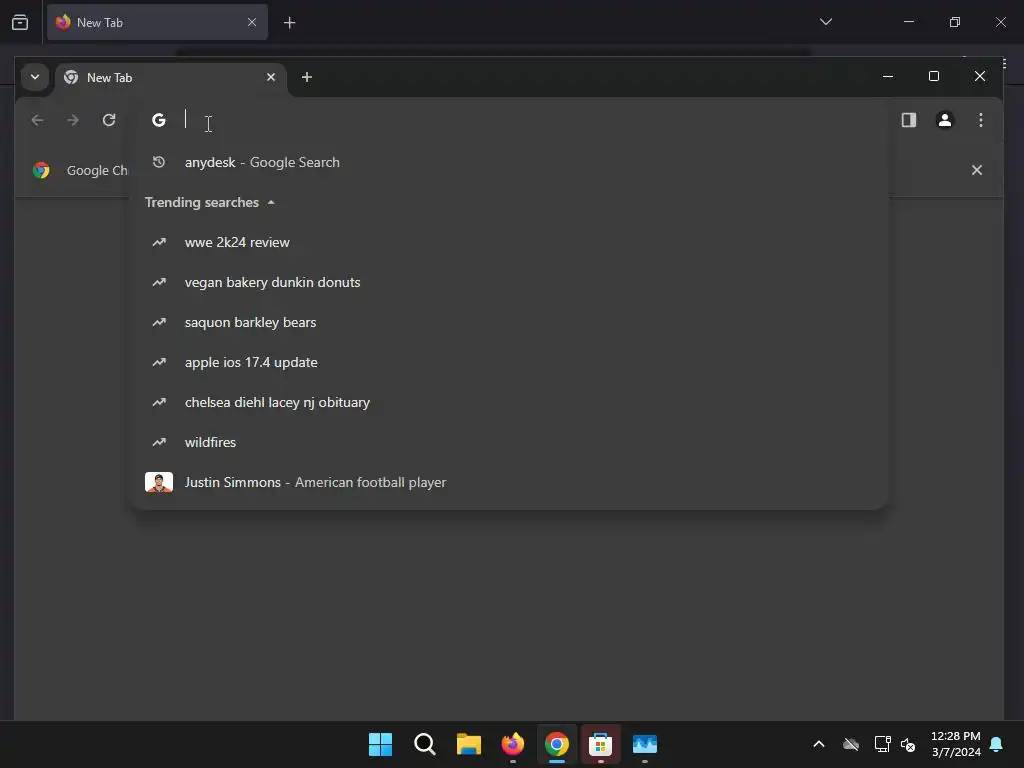
Task: Open Microsoft Store from taskbar
Action: (x=600, y=744)
